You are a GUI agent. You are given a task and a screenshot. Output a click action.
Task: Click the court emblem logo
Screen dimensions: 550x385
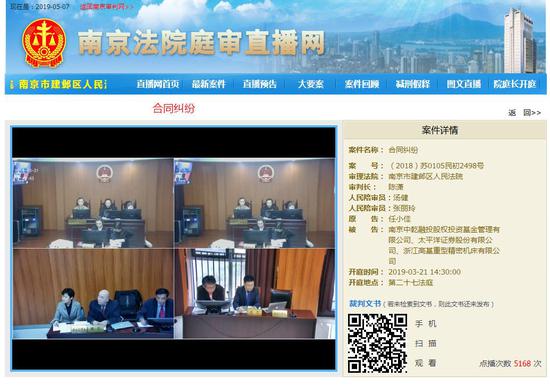pos(44,43)
